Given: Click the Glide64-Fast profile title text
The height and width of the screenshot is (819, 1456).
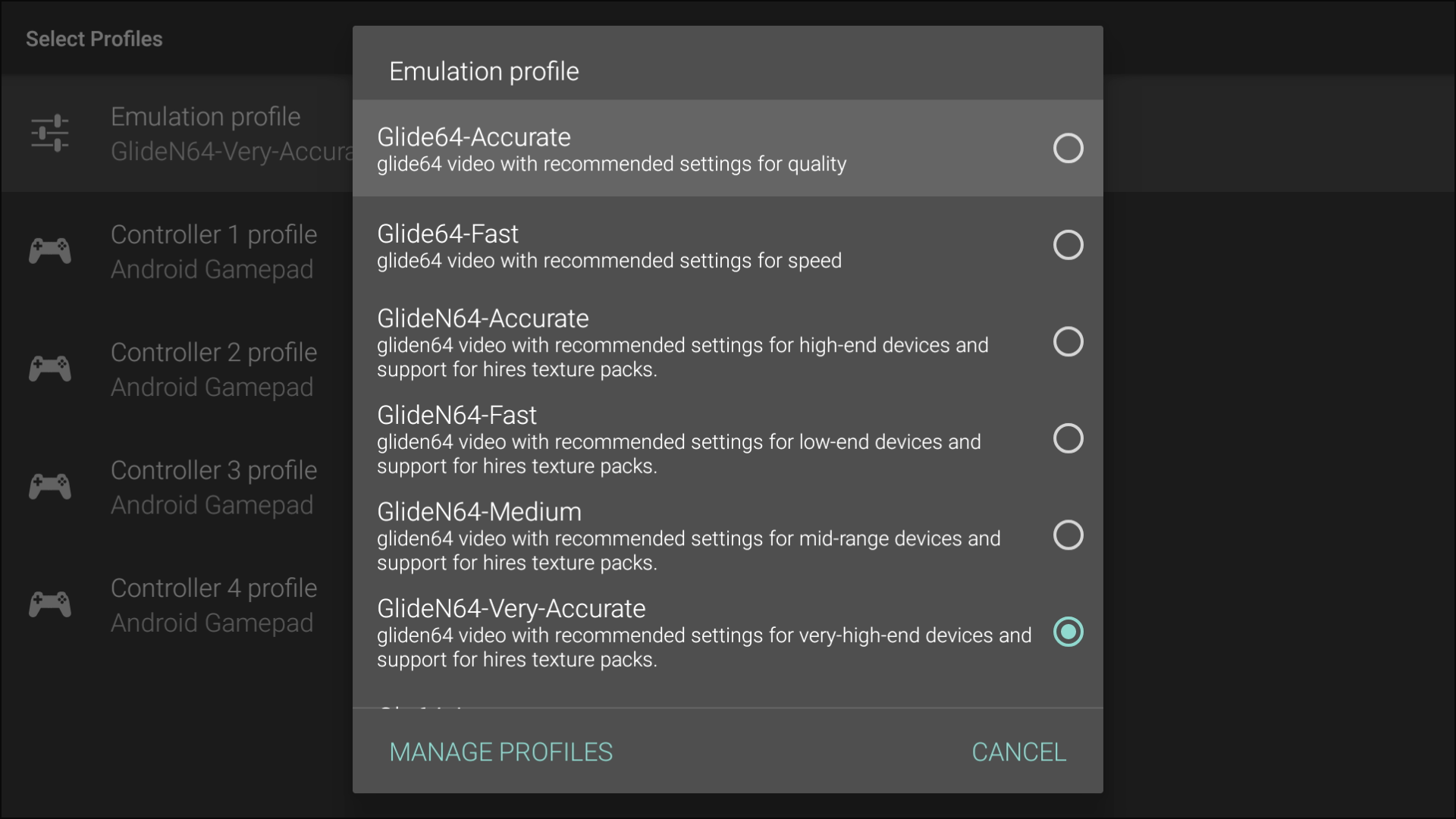Looking at the screenshot, I should [x=447, y=234].
